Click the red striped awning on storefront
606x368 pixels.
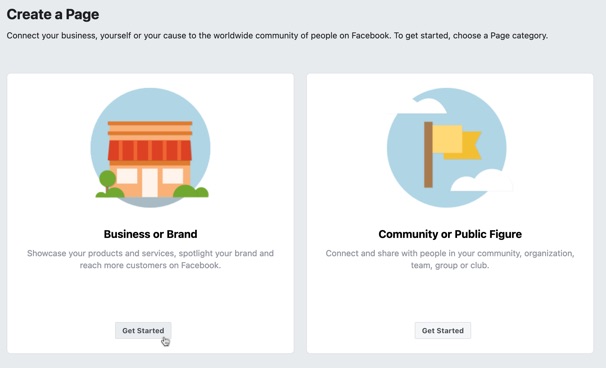click(x=150, y=150)
